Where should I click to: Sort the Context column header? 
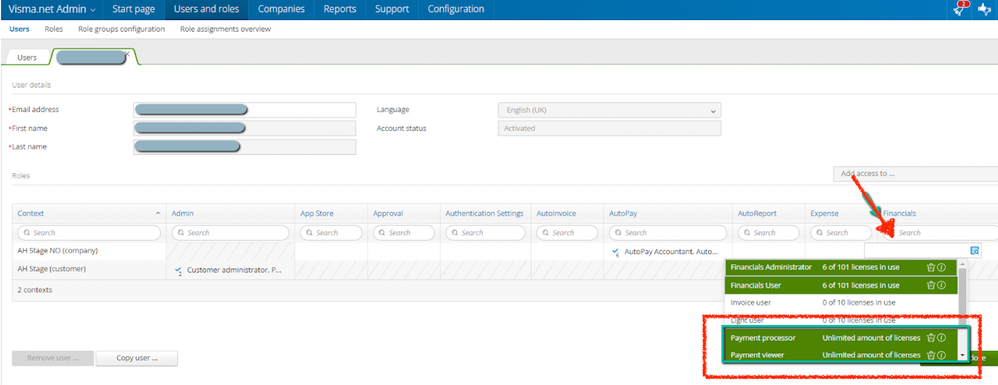click(x=88, y=214)
